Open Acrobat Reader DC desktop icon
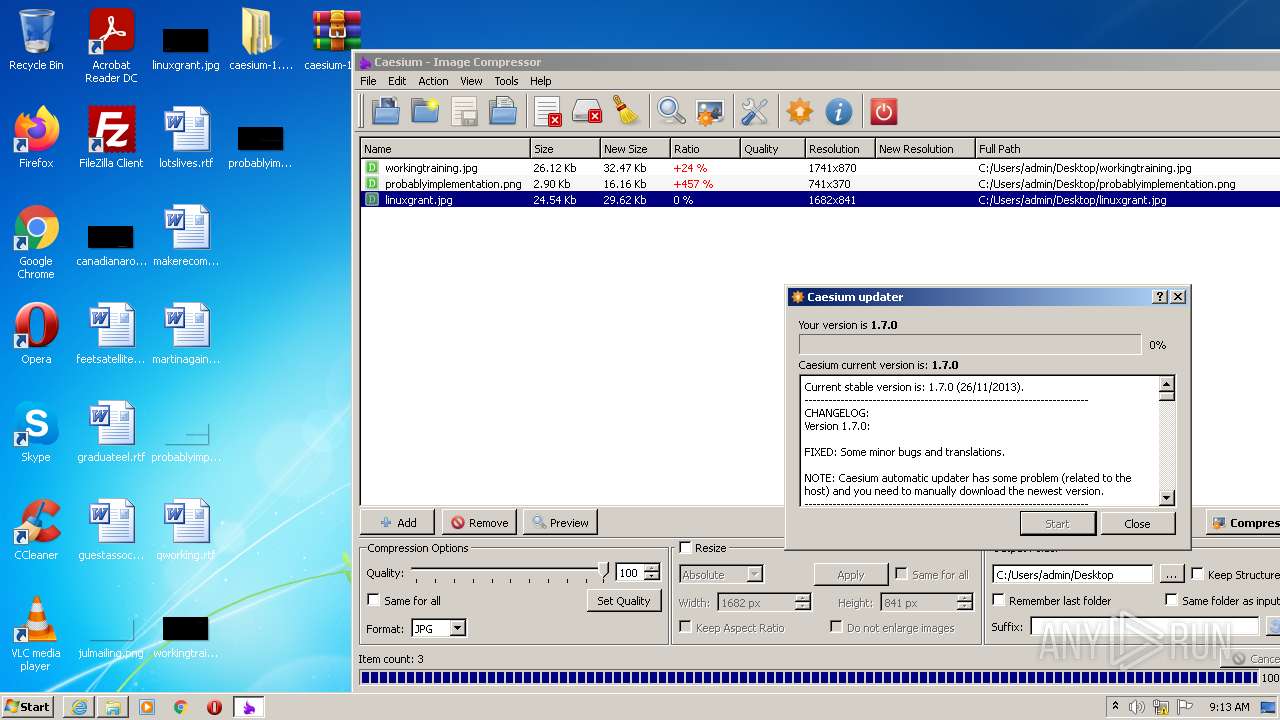This screenshot has height=720, width=1280. pos(111,46)
